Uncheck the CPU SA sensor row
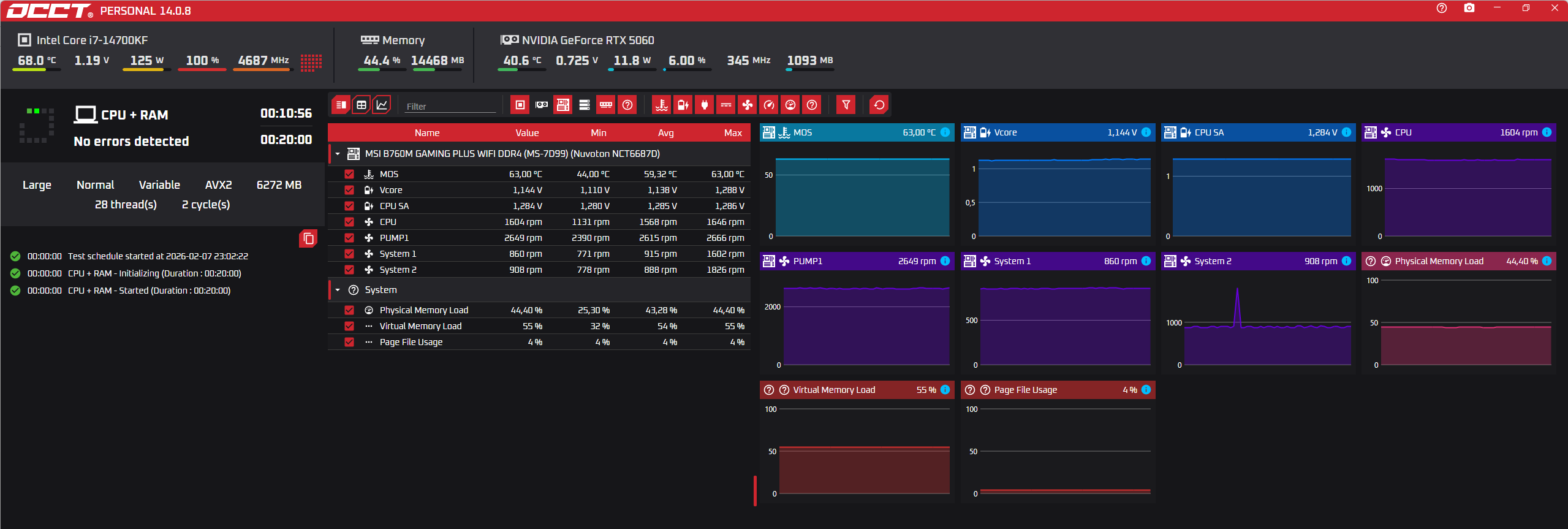1568x529 pixels. click(x=349, y=206)
